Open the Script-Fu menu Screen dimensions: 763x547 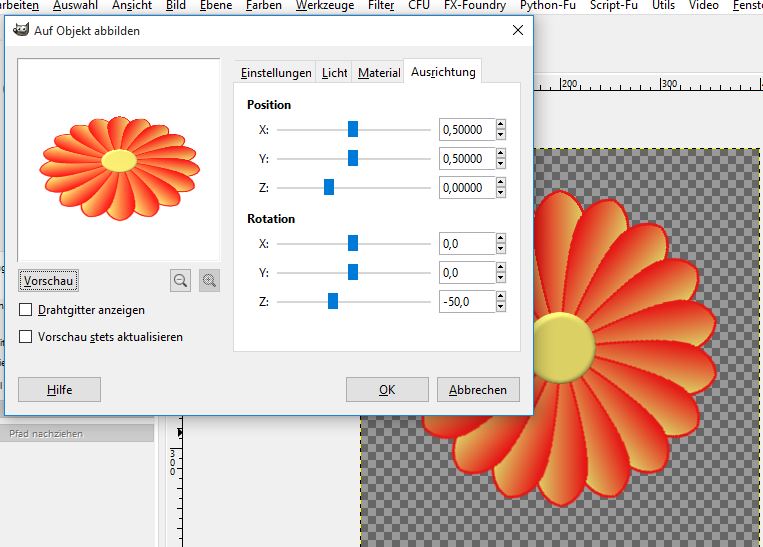(x=616, y=6)
